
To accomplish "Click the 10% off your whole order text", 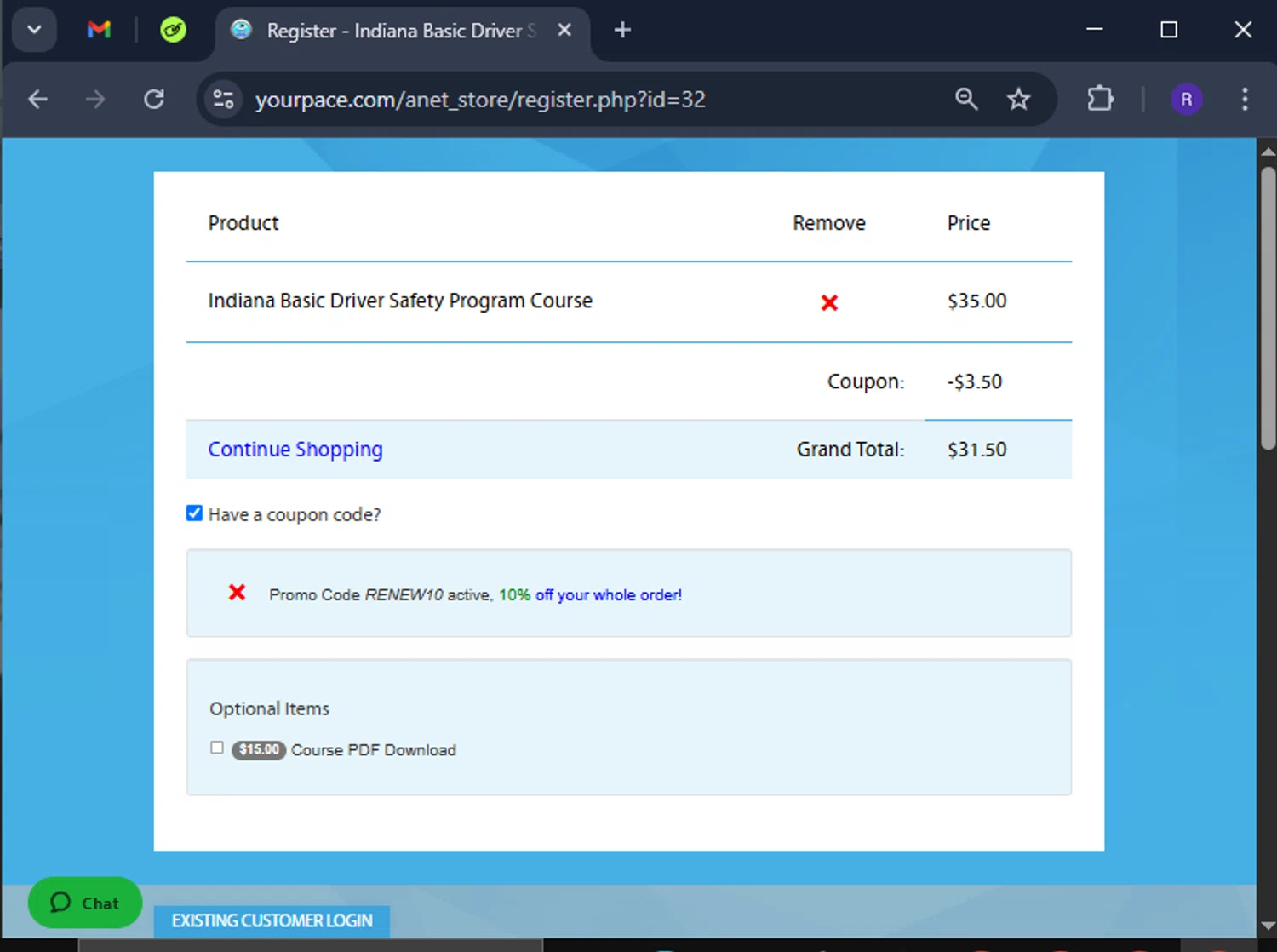I will pos(590,594).
